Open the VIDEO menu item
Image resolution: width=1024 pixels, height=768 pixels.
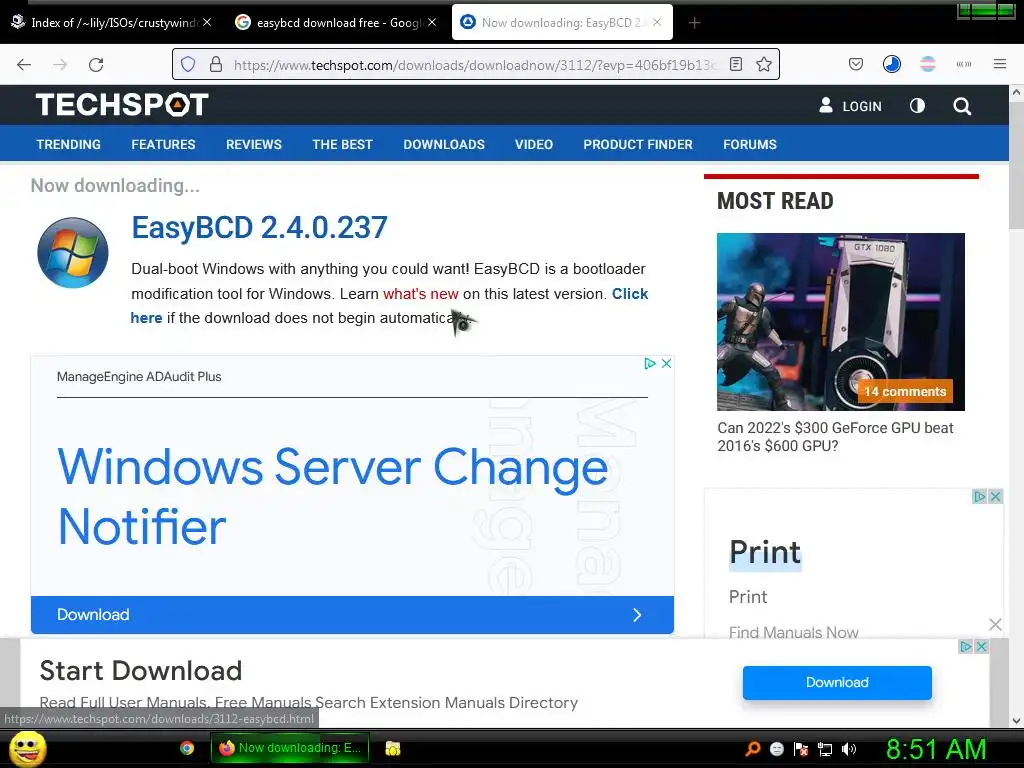click(x=534, y=144)
